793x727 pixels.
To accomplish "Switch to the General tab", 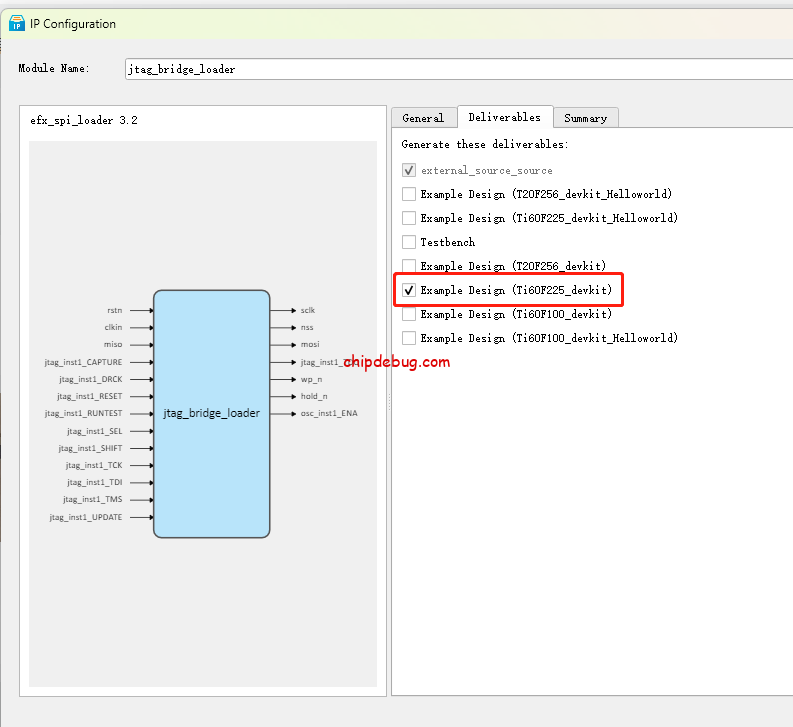I will click(422, 118).
